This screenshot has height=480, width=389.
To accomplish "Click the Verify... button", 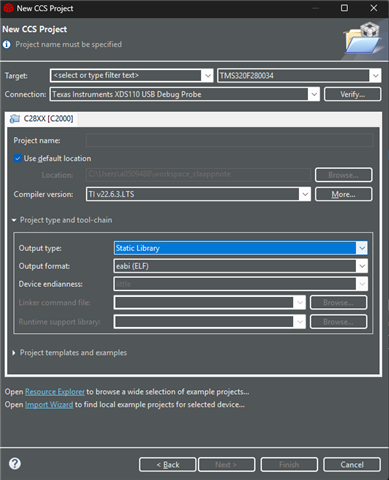I will [352, 94].
